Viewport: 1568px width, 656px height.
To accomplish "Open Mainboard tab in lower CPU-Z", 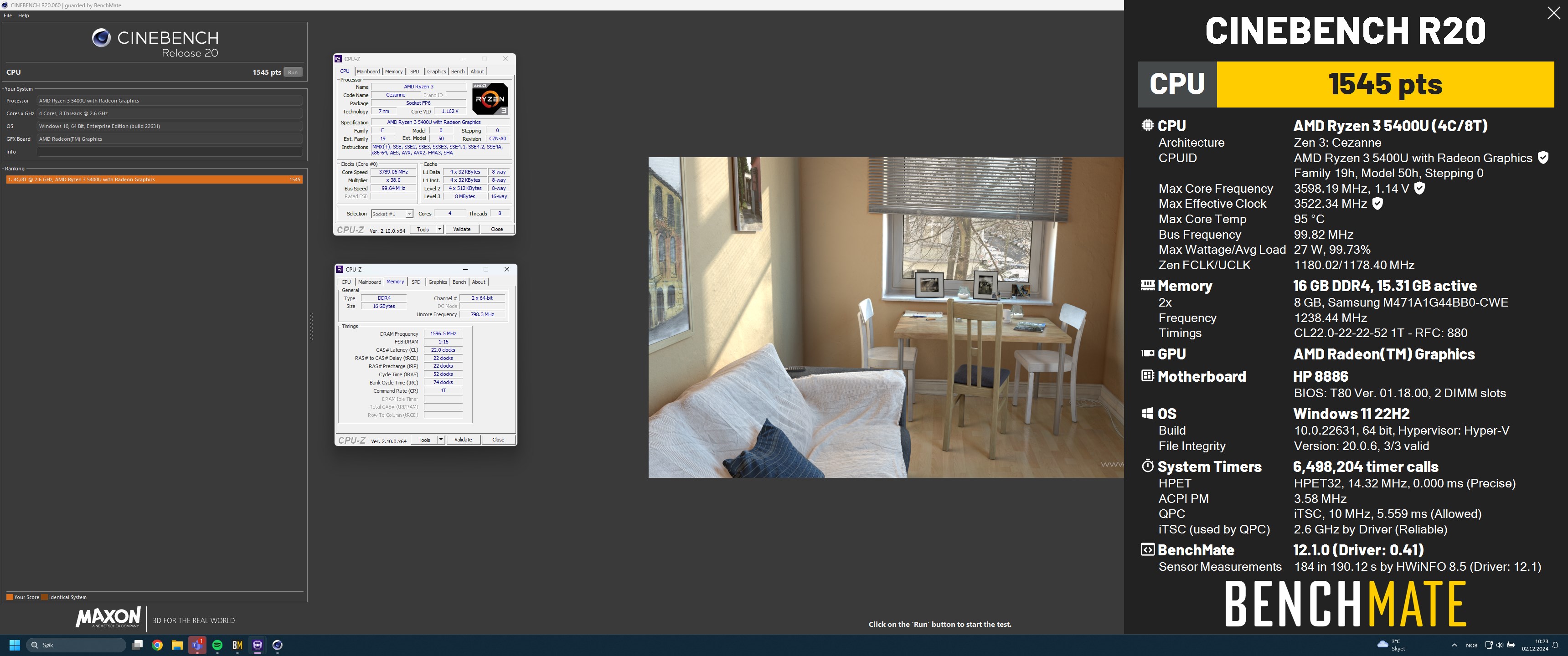I will point(370,282).
